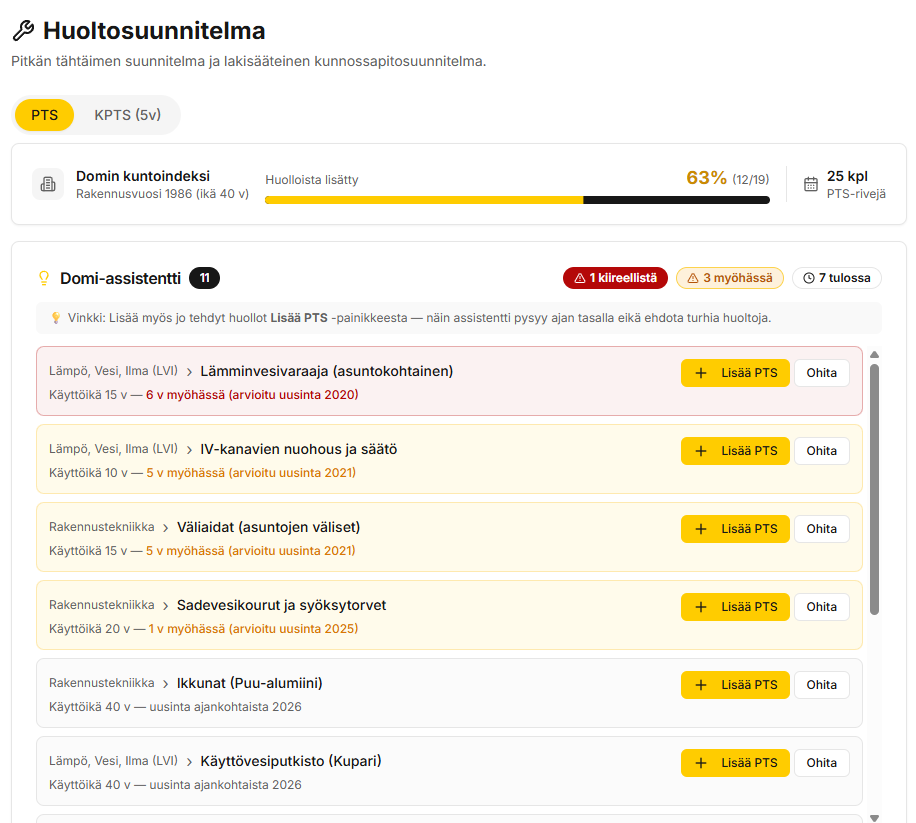The height and width of the screenshot is (823, 916).
Task: Click the IV-kanavien nuohous ja säätö title
Action: (299, 449)
